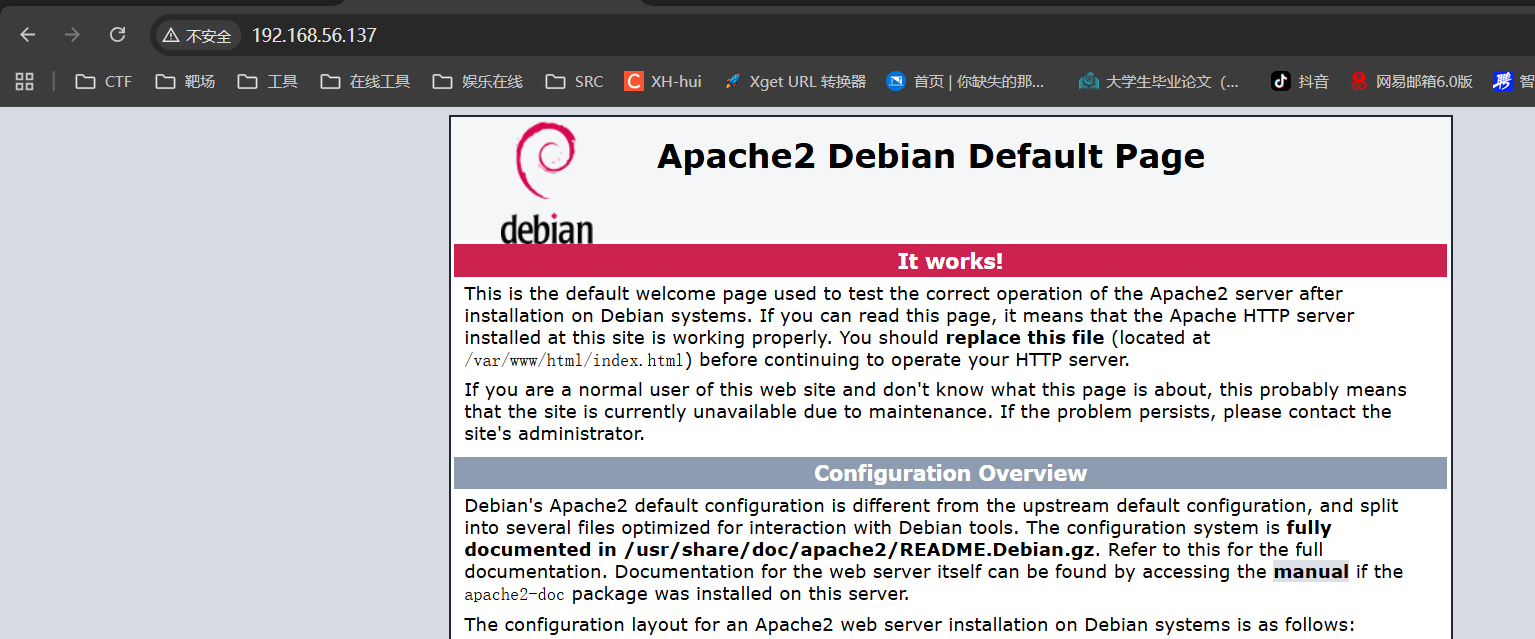The height and width of the screenshot is (639, 1535).
Task: Open the 首页 | 你缺失的那... bookmark
Action: pyautogui.click(x=965, y=82)
